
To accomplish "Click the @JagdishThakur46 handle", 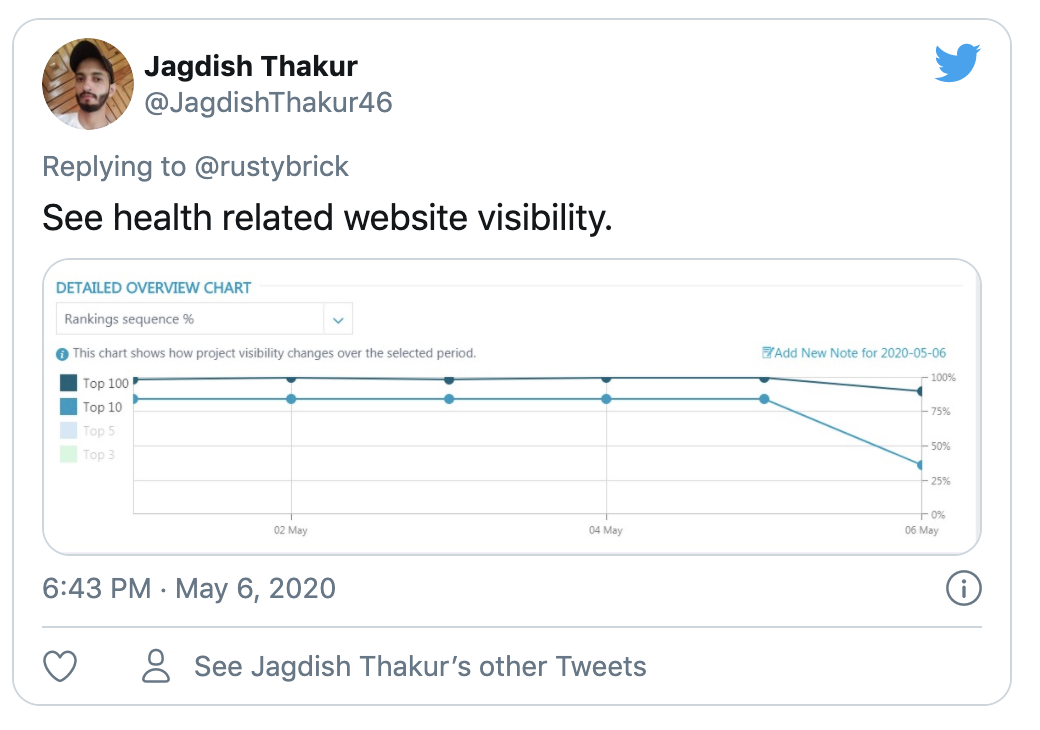I will 268,102.
